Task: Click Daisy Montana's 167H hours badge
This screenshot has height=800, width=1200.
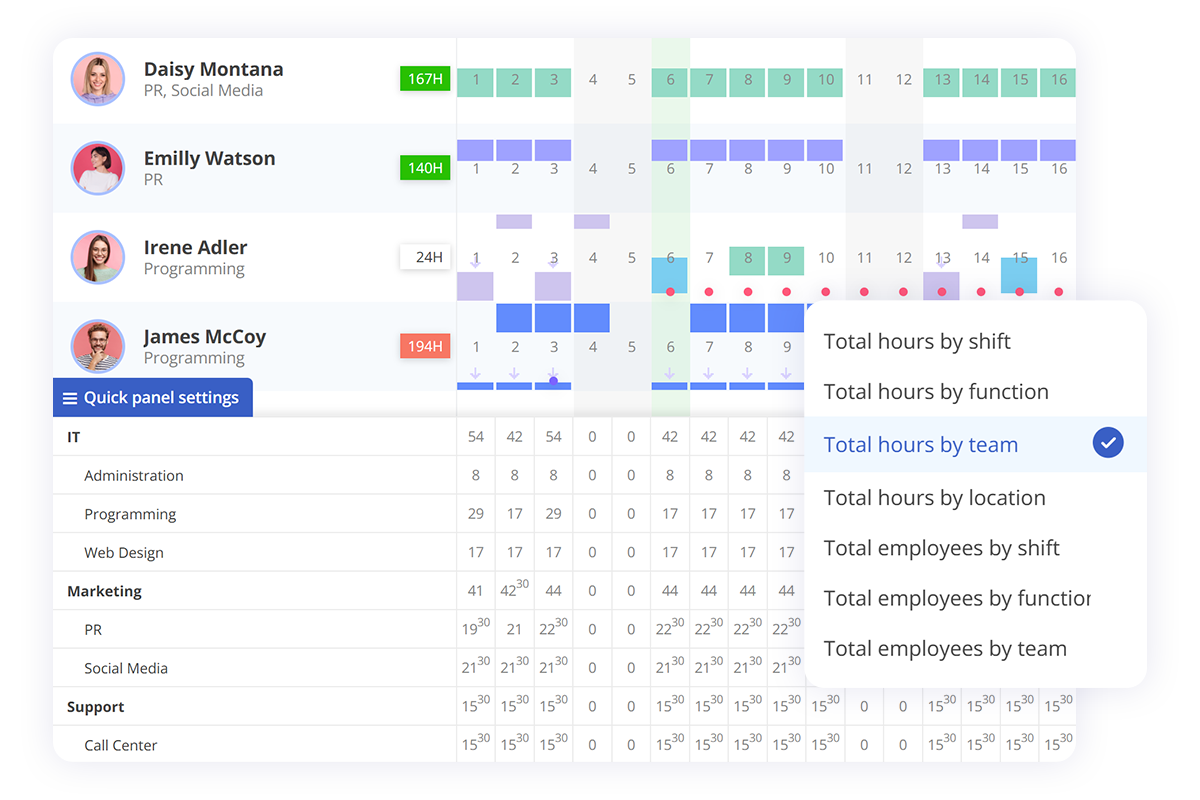Action: (x=425, y=79)
